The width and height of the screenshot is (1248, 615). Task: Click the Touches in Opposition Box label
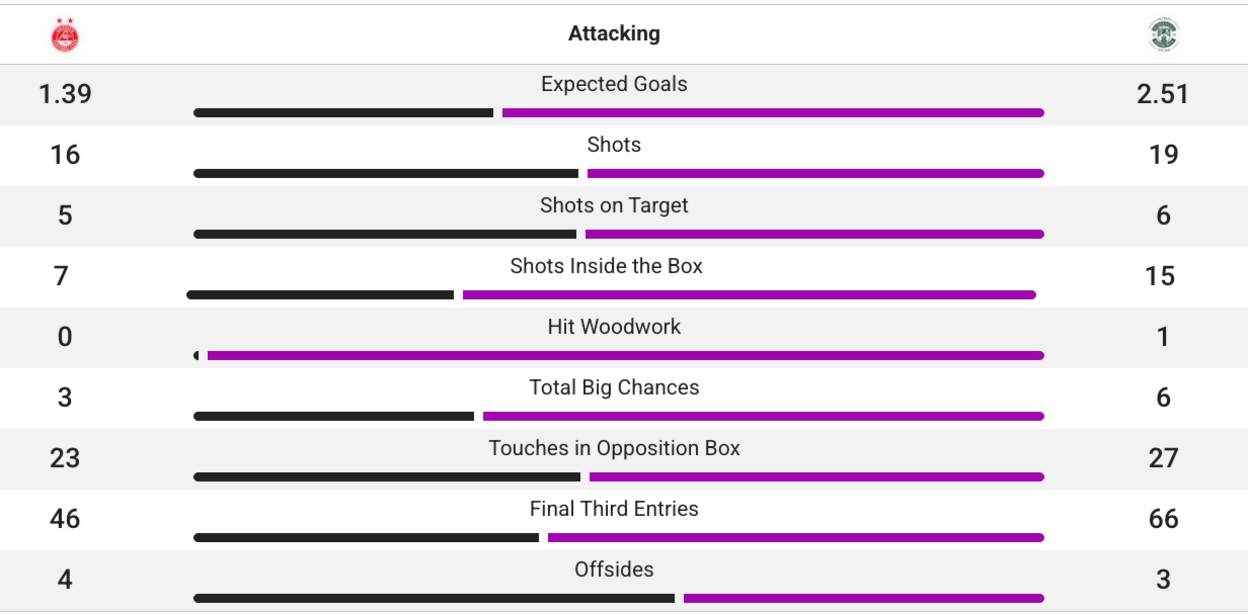tap(614, 448)
